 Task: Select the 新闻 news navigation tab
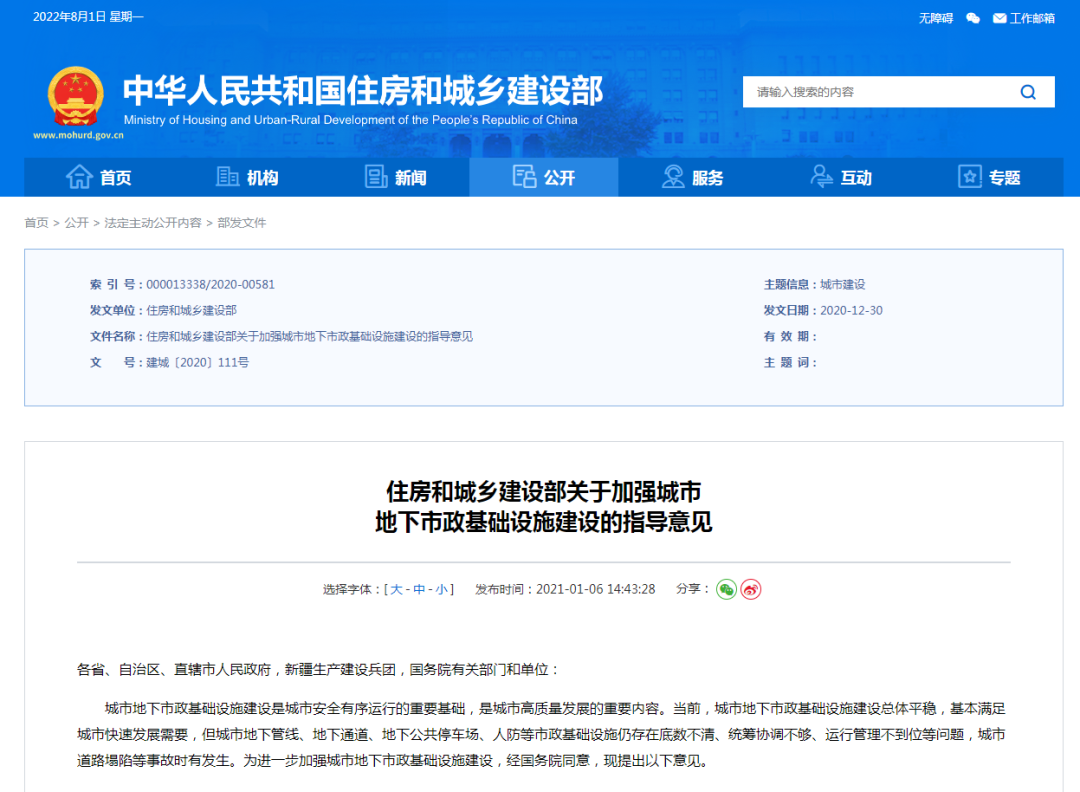point(395,177)
